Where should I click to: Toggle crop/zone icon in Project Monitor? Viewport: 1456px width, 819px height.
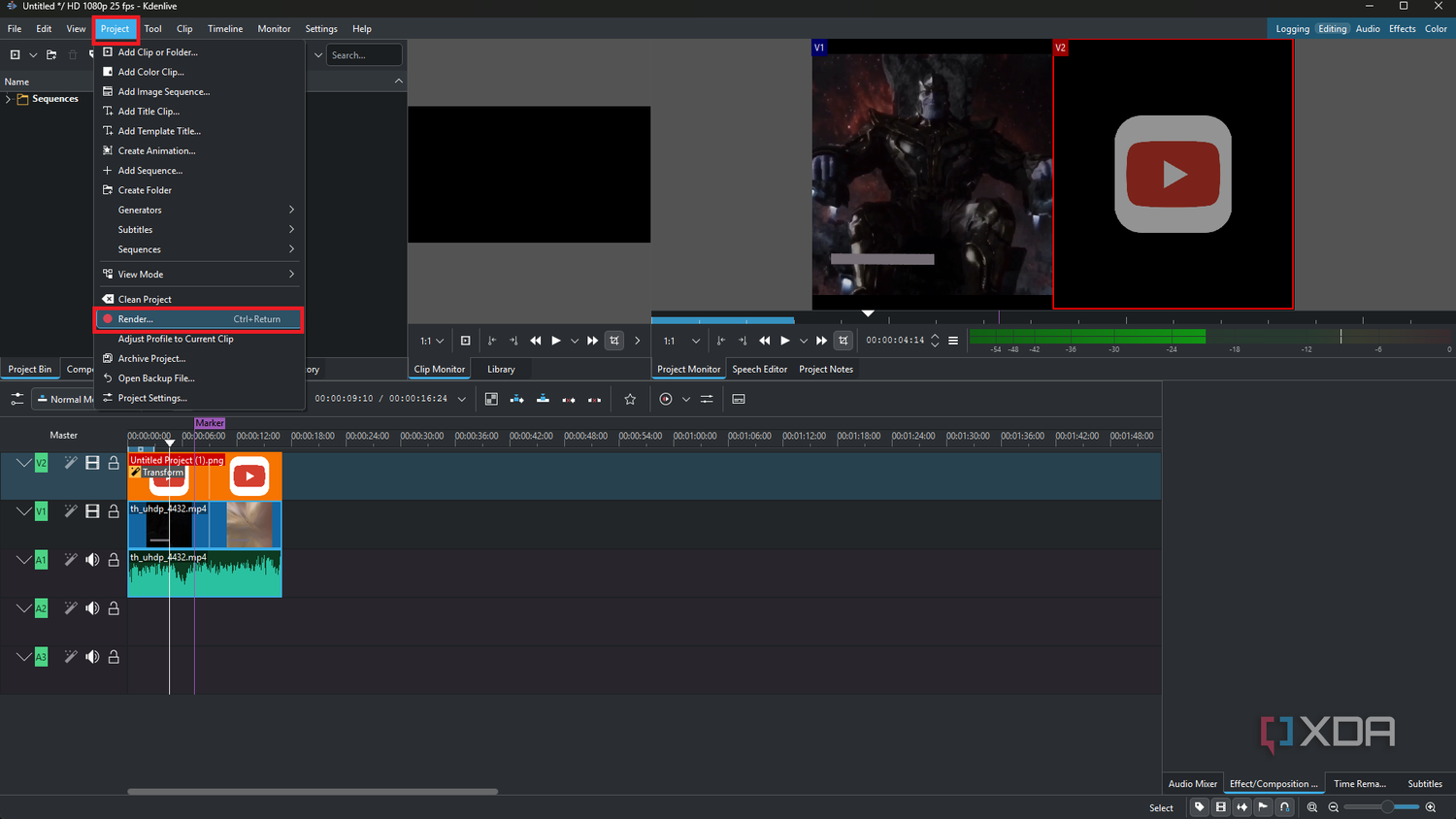click(x=844, y=341)
